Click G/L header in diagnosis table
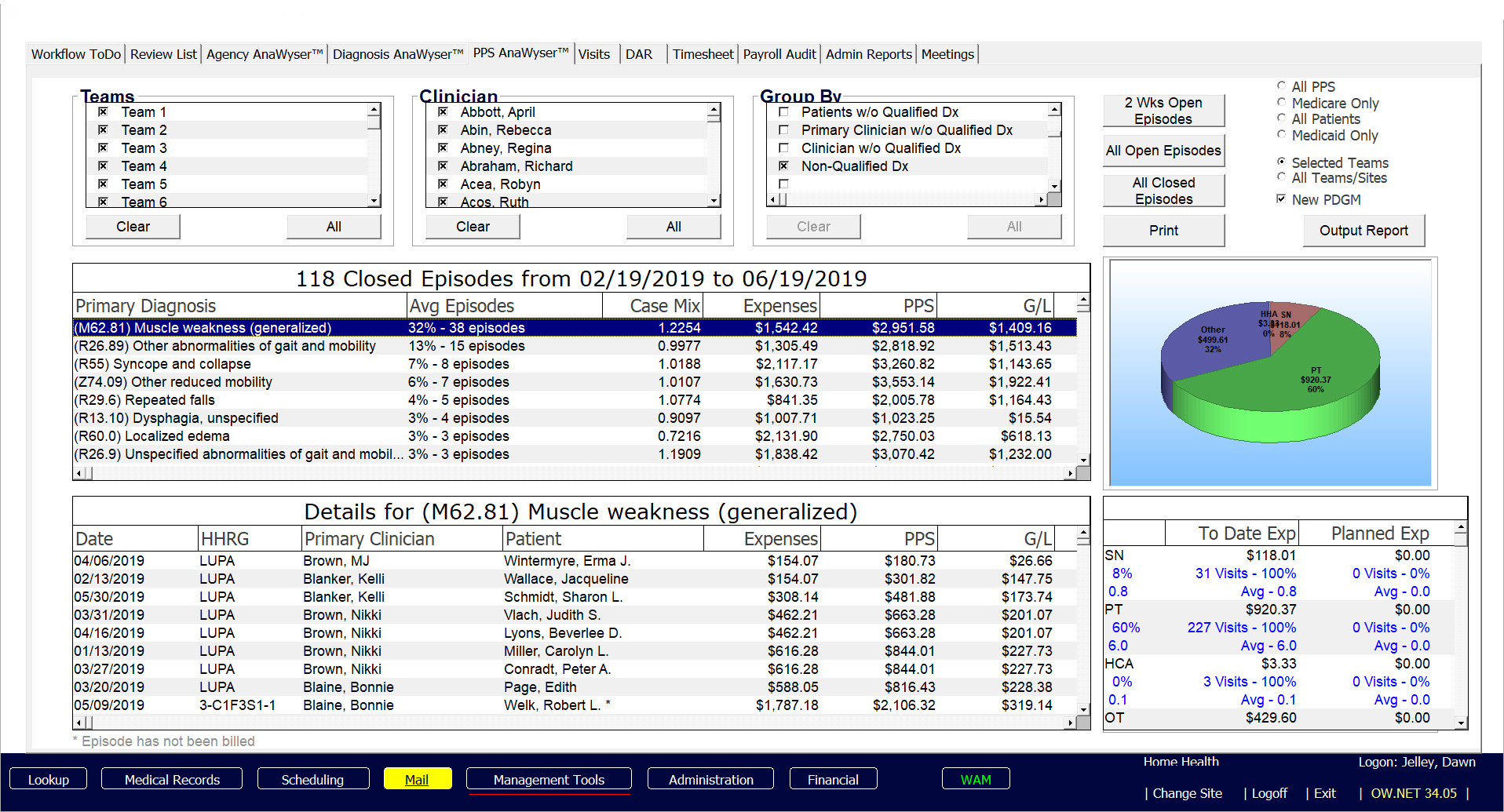Image resolution: width=1504 pixels, height=812 pixels. coord(995,306)
